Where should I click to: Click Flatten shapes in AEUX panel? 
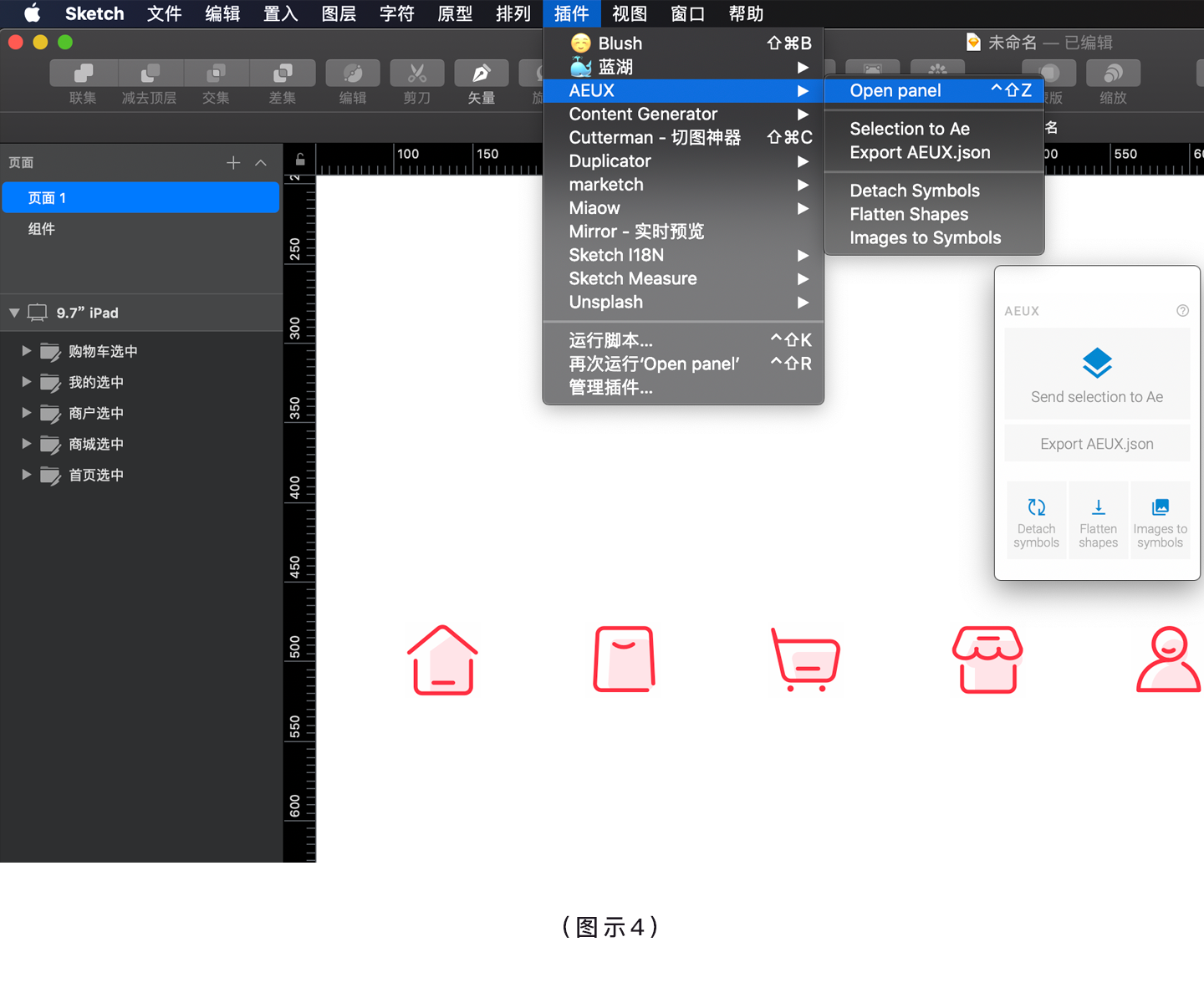tap(1098, 520)
